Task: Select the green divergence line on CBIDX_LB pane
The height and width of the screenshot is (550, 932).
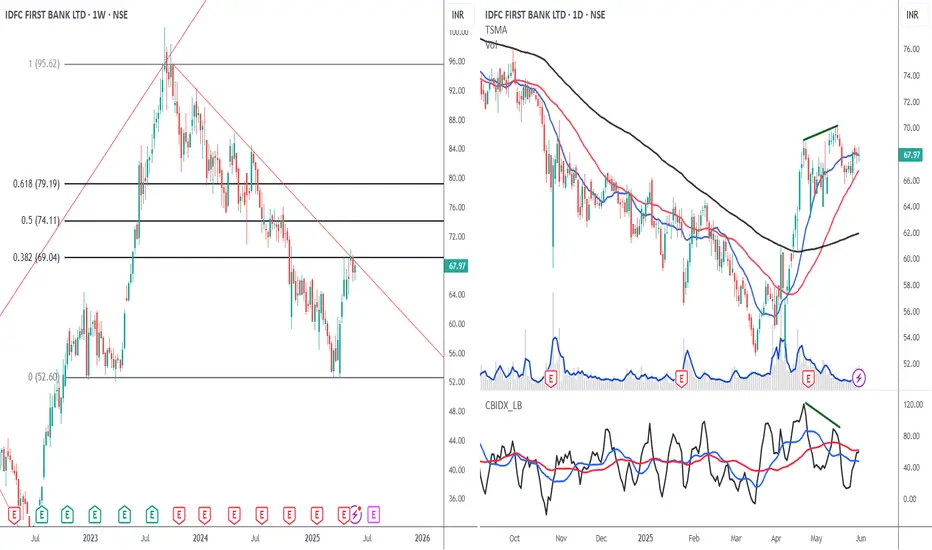Action: coord(821,415)
